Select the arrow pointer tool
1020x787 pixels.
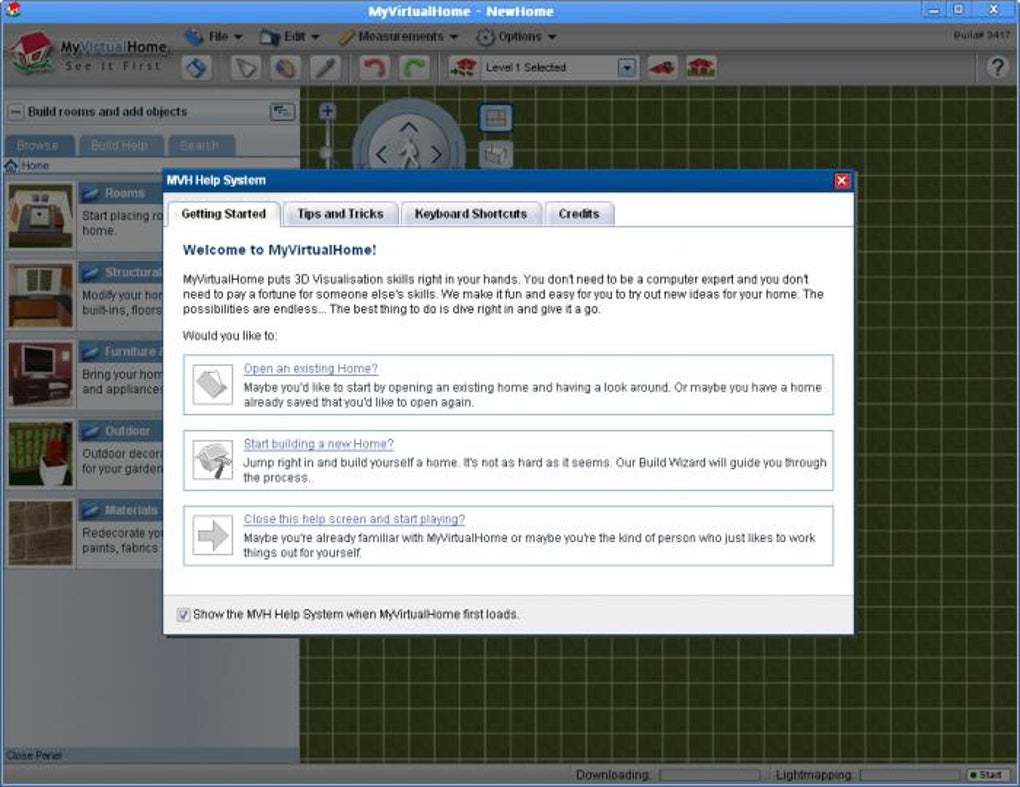pyautogui.click(x=245, y=68)
